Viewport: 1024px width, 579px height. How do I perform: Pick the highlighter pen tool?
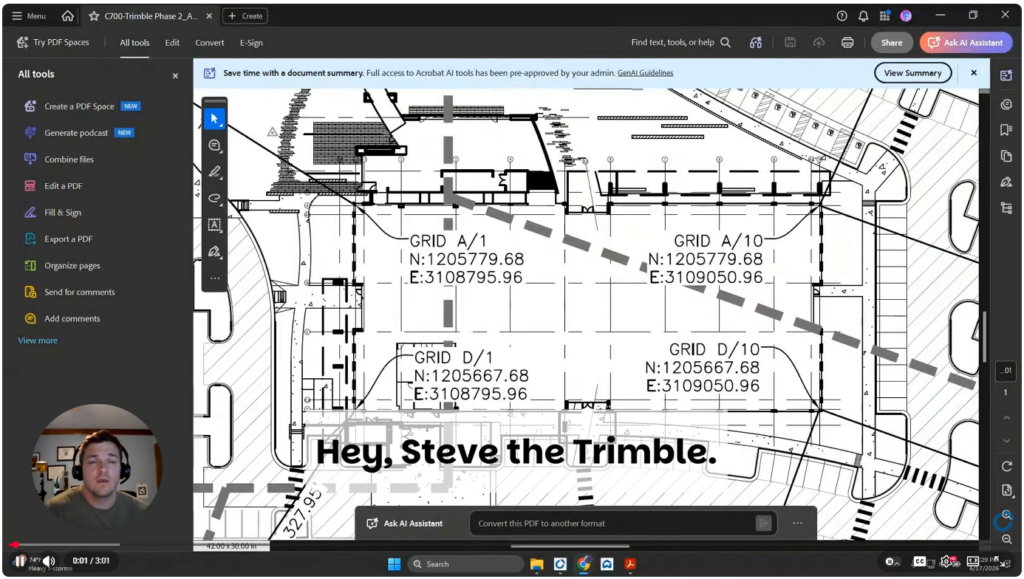point(214,172)
